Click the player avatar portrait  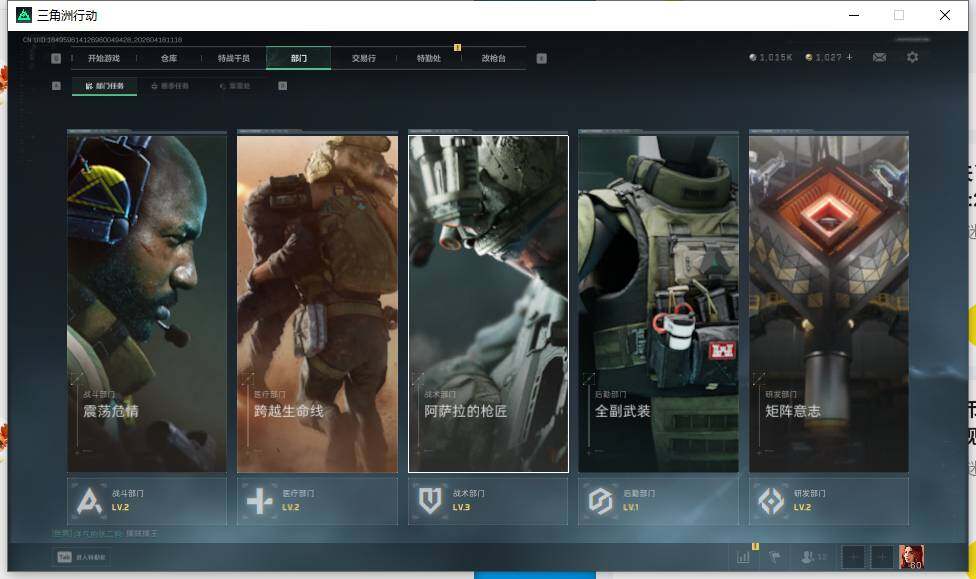(910, 557)
